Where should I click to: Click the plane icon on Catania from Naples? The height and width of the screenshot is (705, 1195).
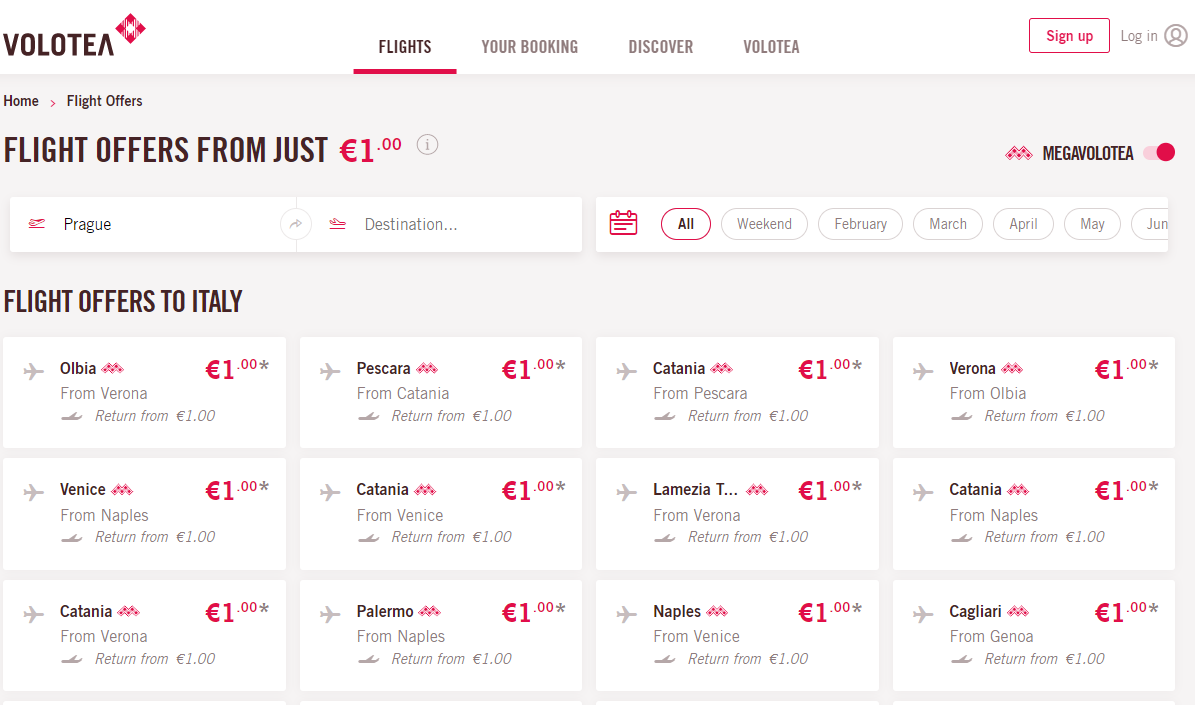tap(923, 492)
